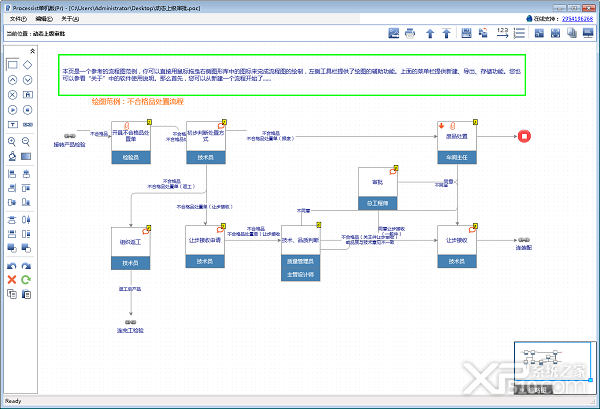
Task: Click the 123 numbering arrow icon
Action: (x=502, y=33)
